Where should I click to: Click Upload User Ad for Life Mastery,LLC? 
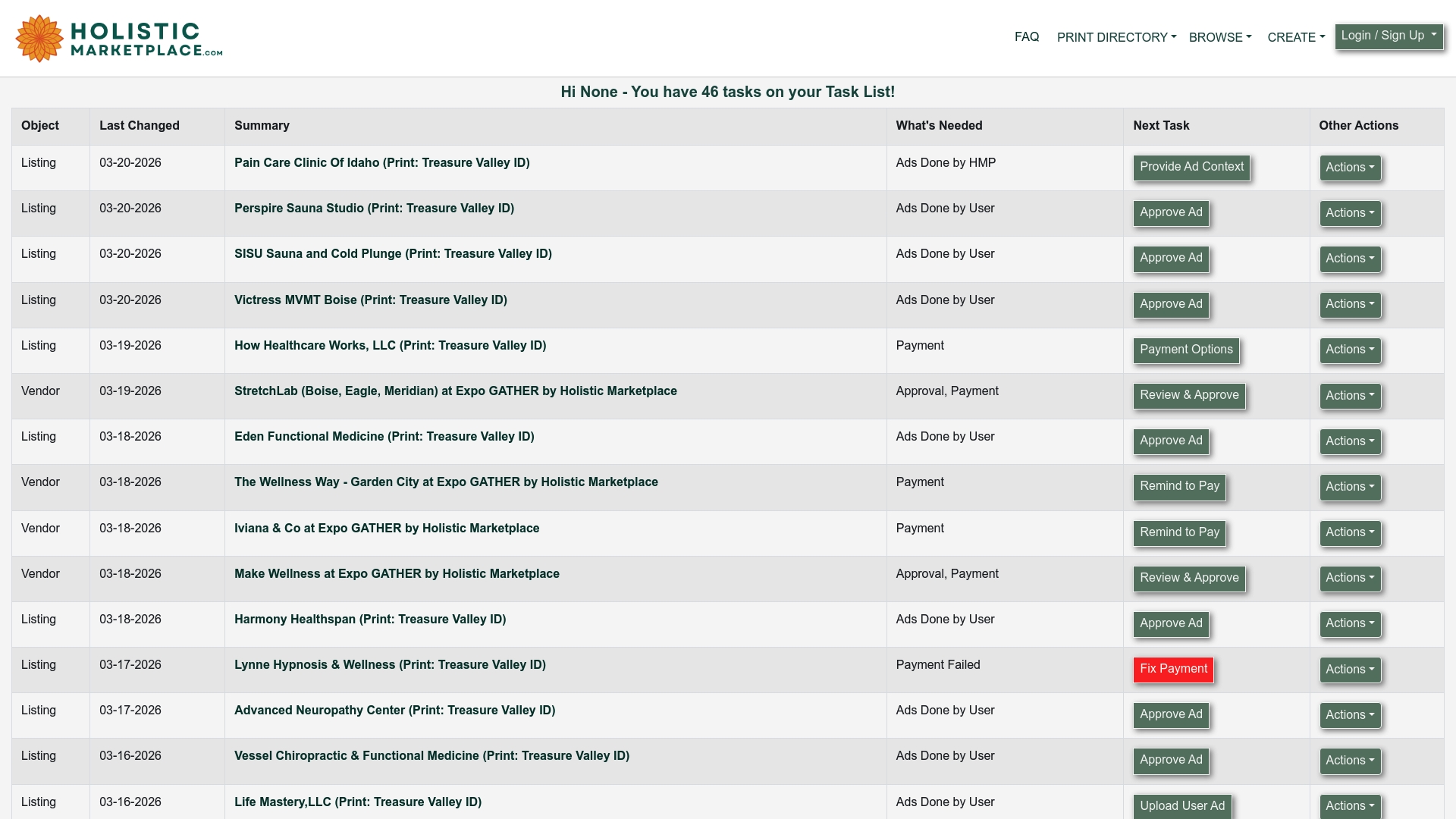(1181, 806)
